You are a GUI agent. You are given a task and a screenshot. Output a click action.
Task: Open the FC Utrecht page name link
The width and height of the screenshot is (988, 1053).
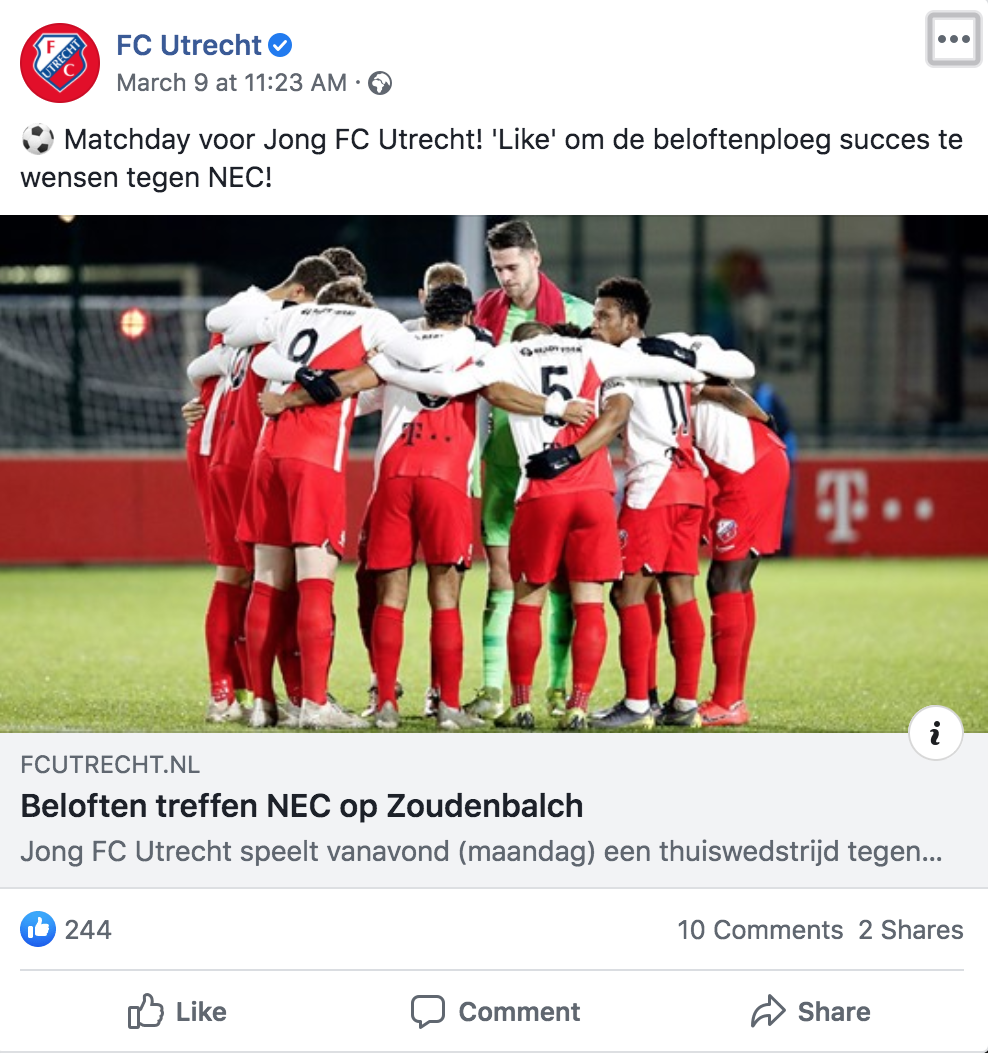click(189, 45)
